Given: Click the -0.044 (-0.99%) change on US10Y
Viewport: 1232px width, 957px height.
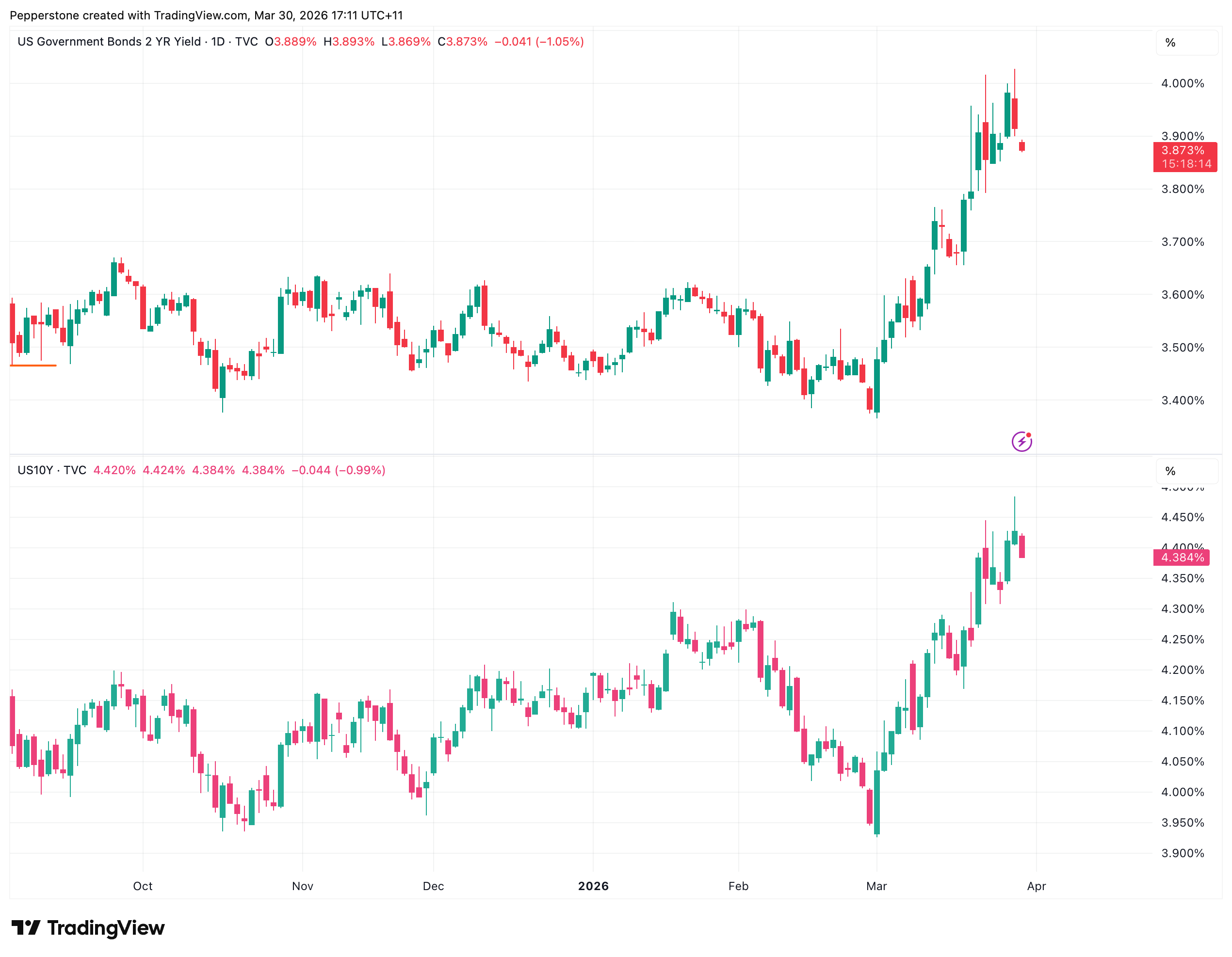Looking at the screenshot, I should point(338,470).
